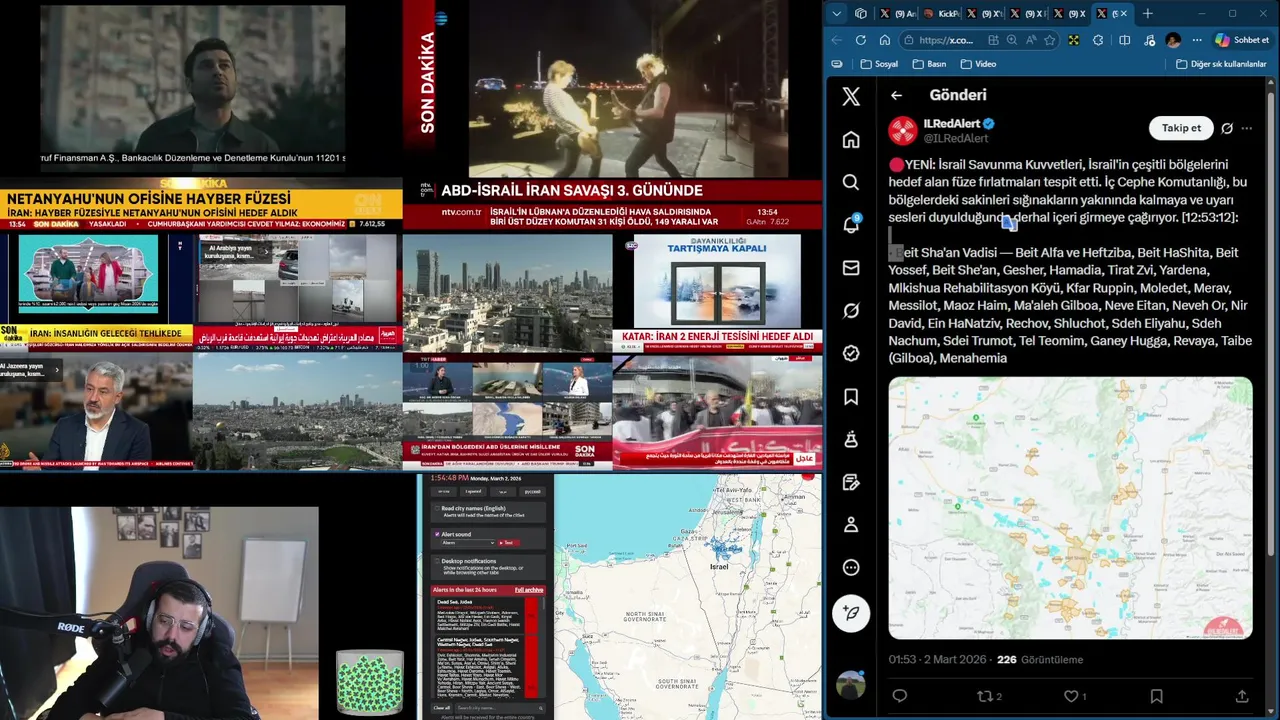
Task: Close the active X tab
Action: pos(1124,13)
